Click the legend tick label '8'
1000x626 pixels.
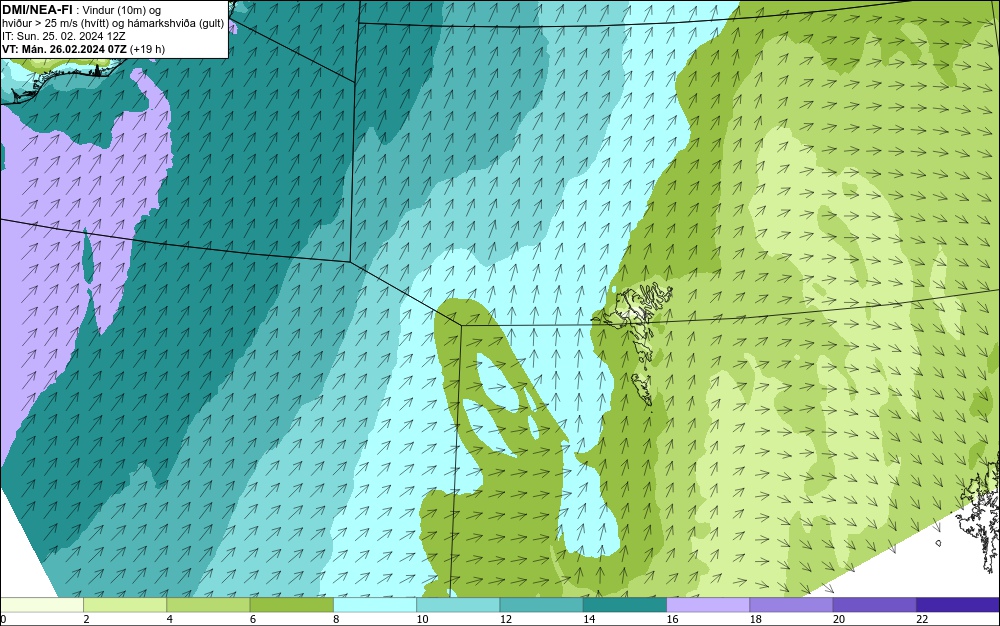point(336,619)
